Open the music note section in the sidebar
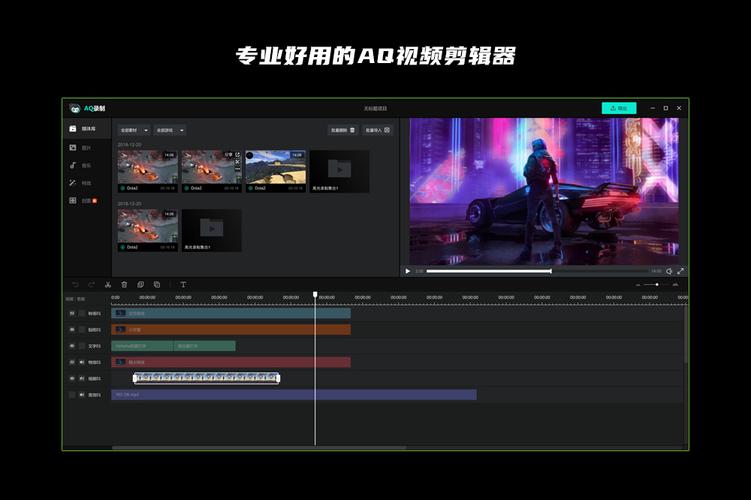 pos(73,165)
